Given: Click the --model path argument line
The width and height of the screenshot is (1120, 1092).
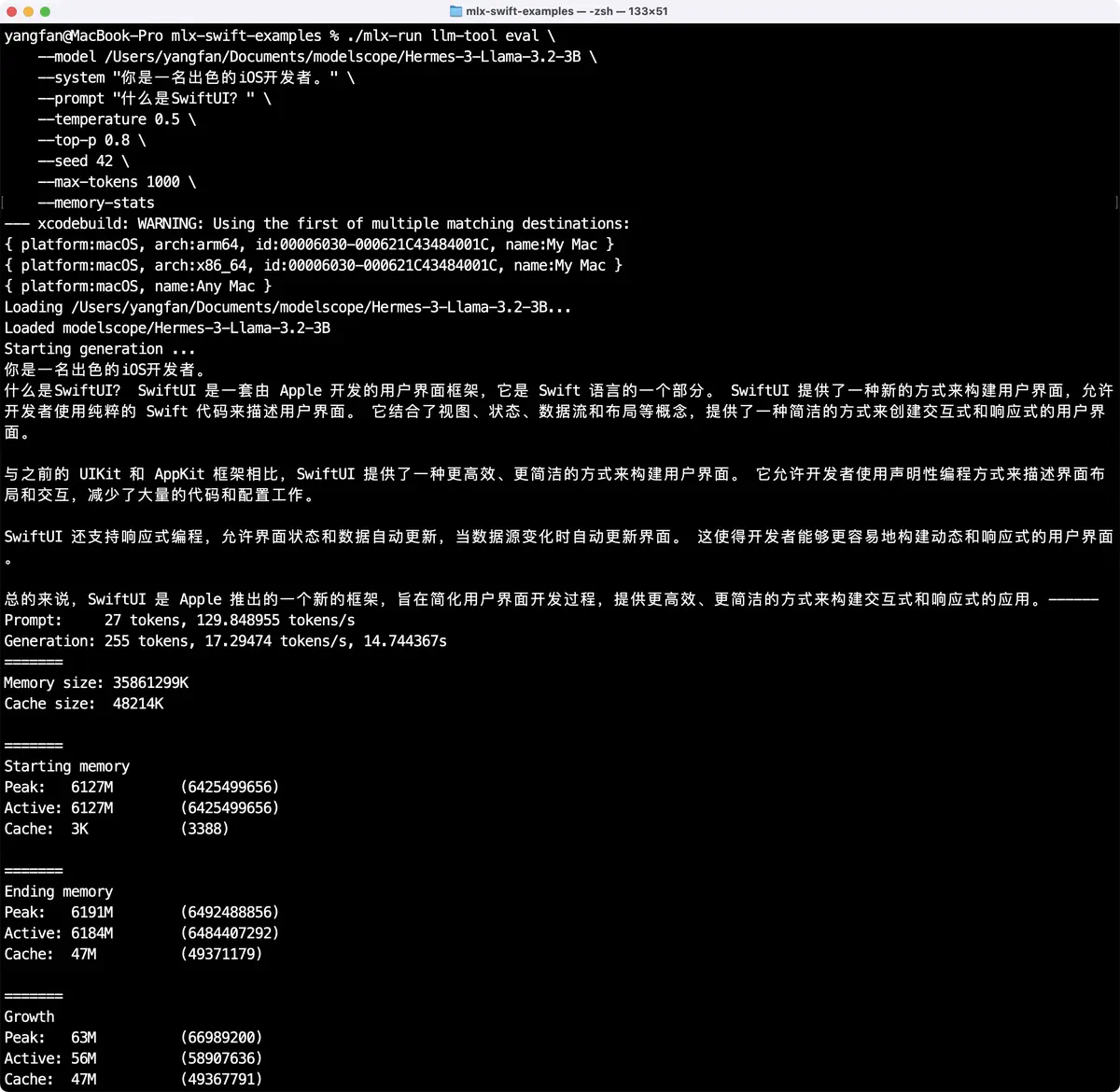Looking at the screenshot, I should [317, 56].
